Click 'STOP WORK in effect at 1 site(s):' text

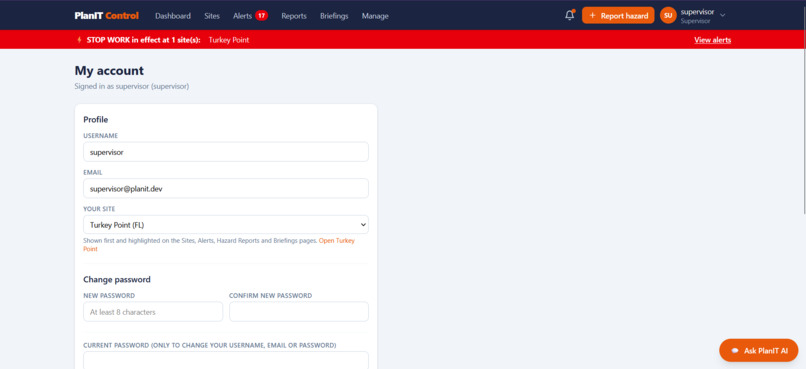coord(143,40)
